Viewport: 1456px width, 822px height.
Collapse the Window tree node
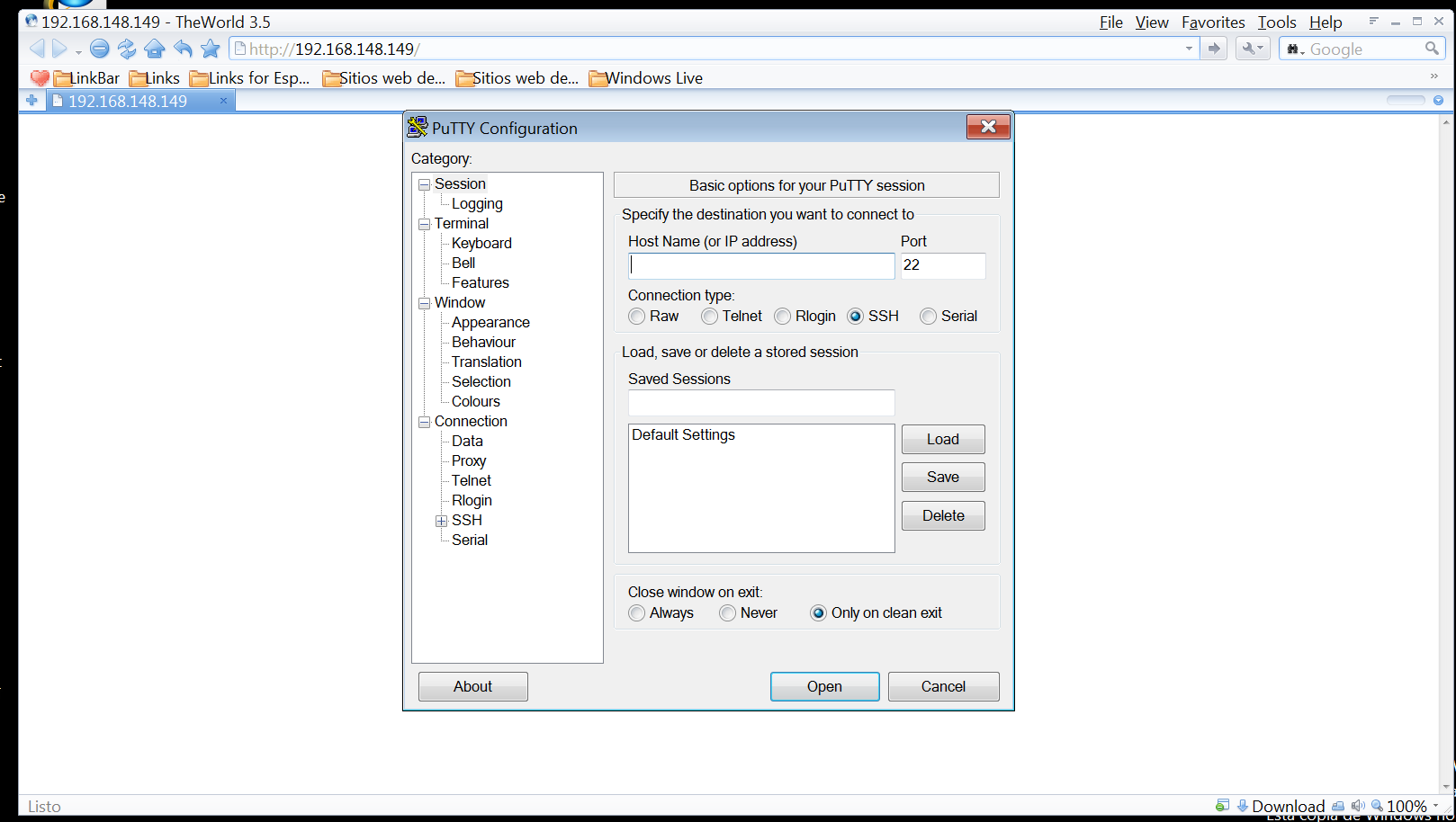[x=424, y=303]
